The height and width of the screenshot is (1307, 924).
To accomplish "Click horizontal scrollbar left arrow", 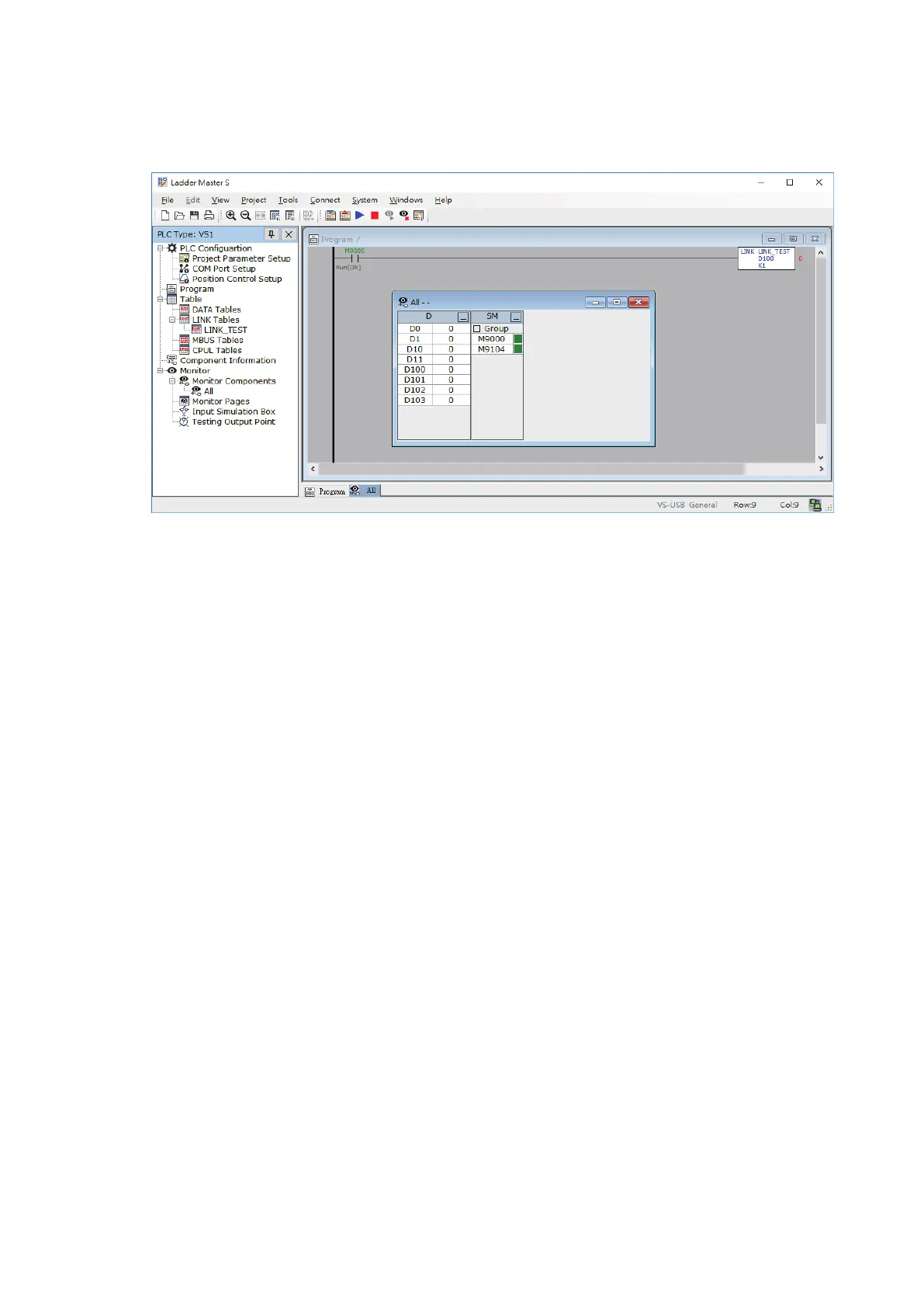I will pyautogui.click(x=313, y=469).
